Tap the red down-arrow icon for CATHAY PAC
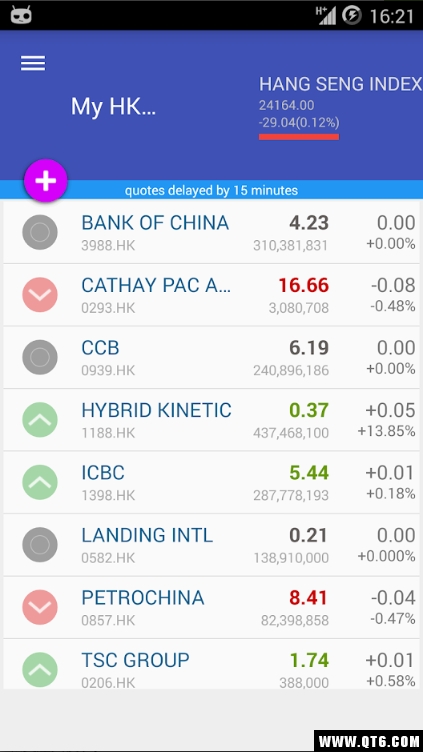 (x=40, y=294)
